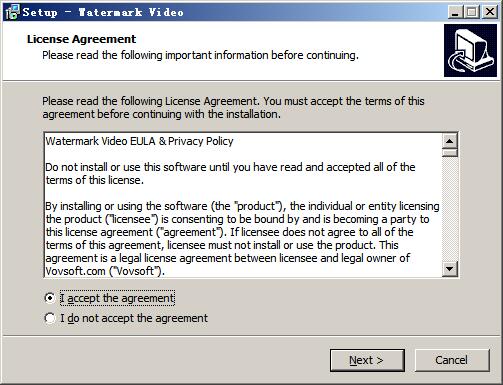Image resolution: width=503 pixels, height=385 pixels.
Task: Click the license scrollbar thumb
Action: (x=449, y=153)
